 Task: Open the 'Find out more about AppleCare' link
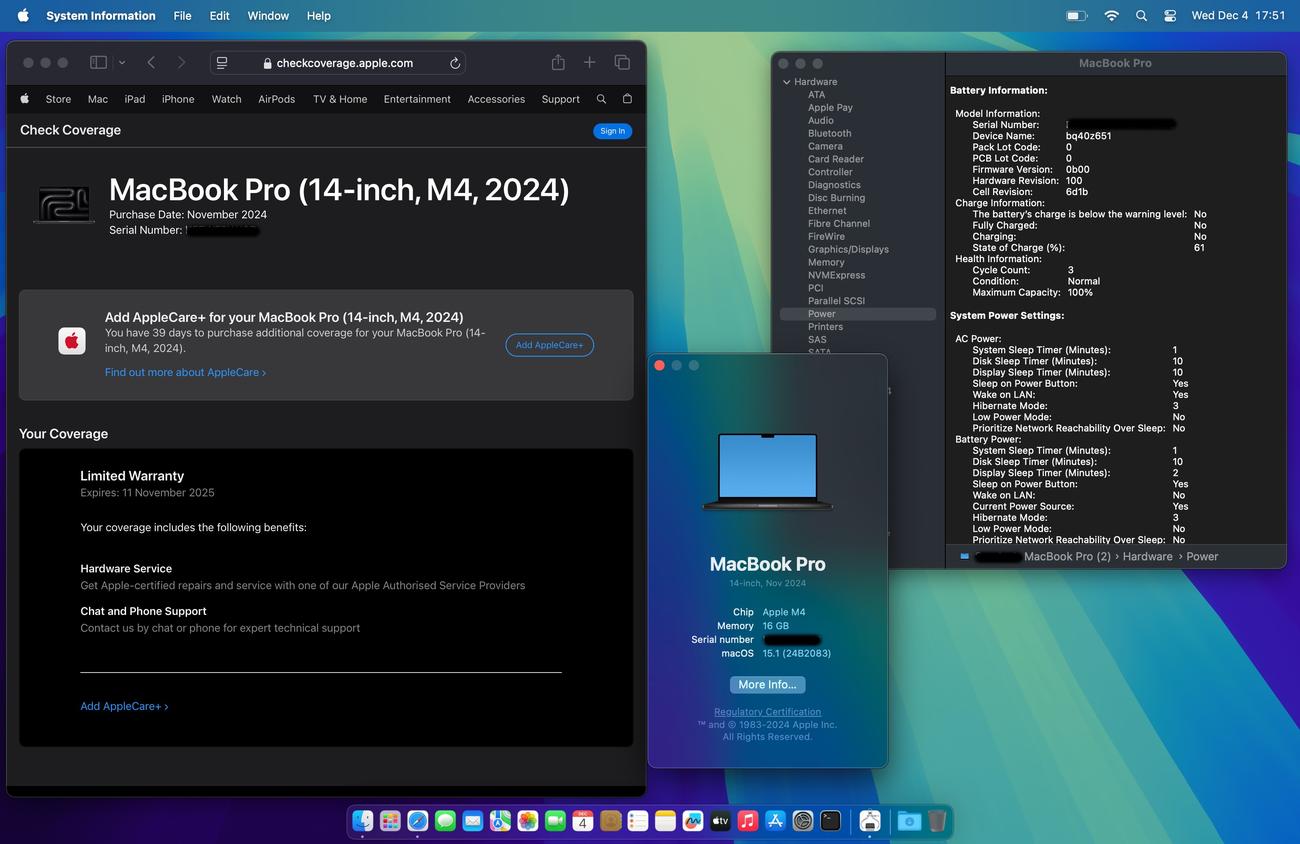pyautogui.click(x=185, y=372)
